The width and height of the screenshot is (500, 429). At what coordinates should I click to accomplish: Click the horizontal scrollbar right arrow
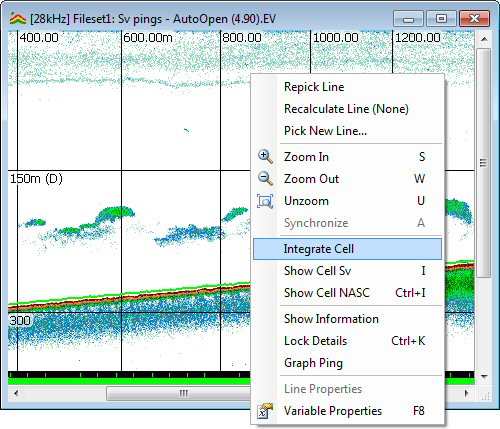tap(466, 393)
